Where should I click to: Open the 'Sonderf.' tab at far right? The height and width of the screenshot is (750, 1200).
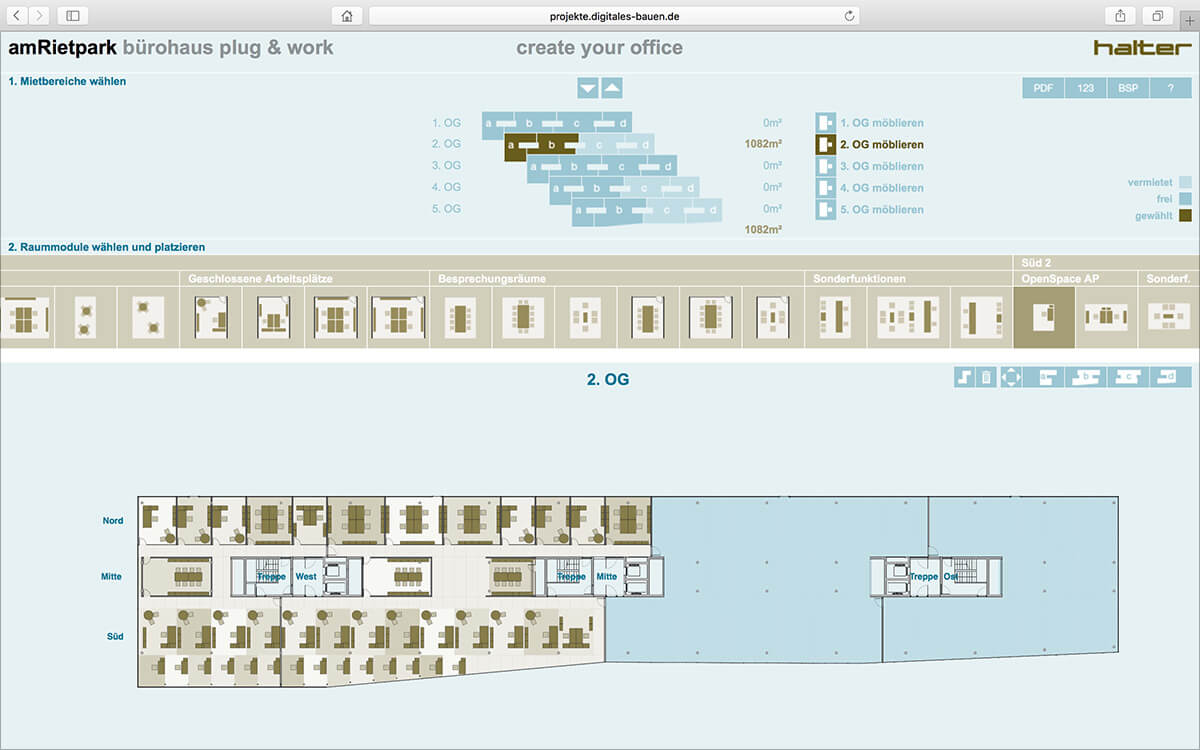(1168, 278)
